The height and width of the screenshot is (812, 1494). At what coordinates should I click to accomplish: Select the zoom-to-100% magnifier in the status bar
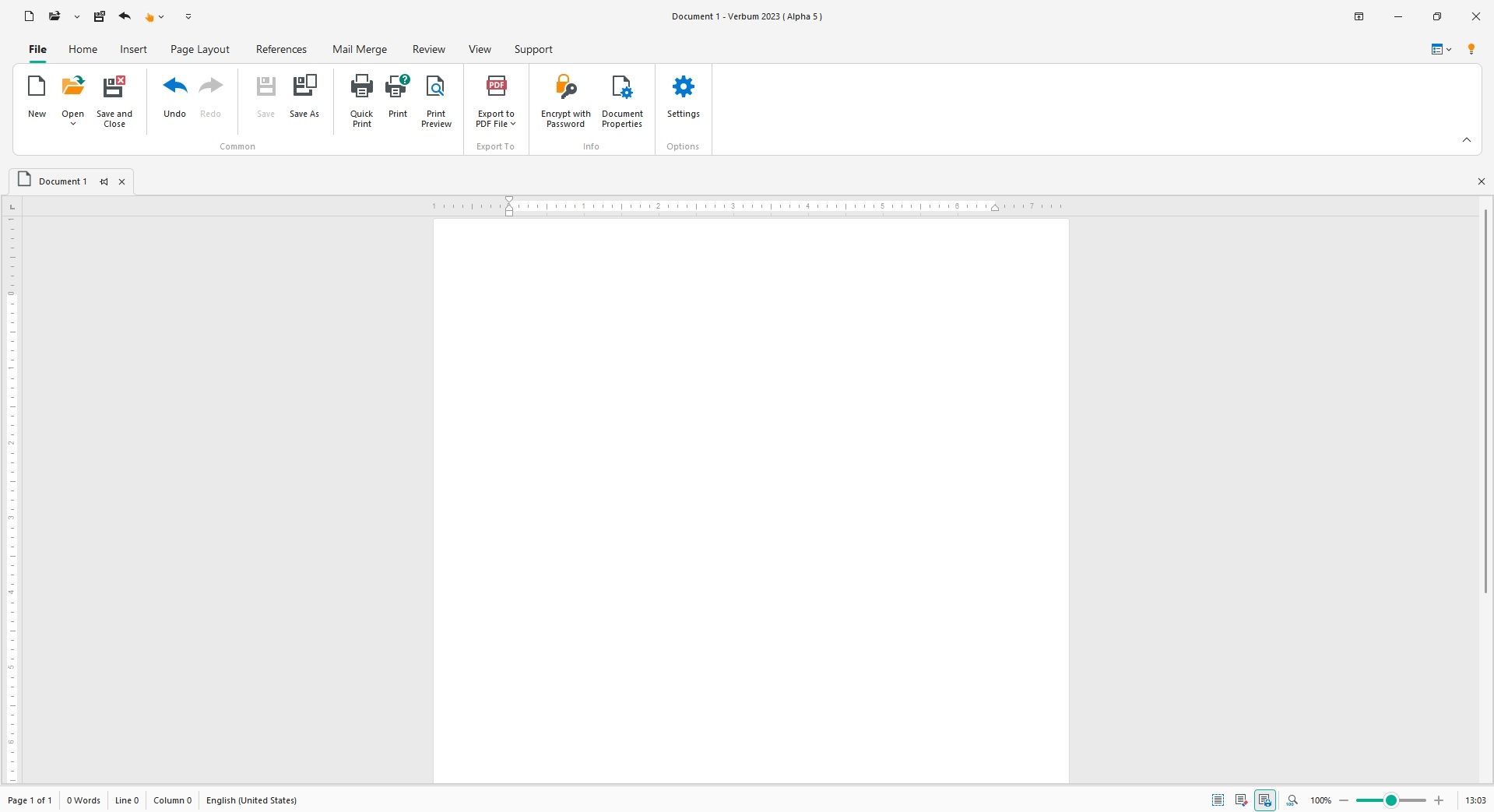tap(1292, 800)
